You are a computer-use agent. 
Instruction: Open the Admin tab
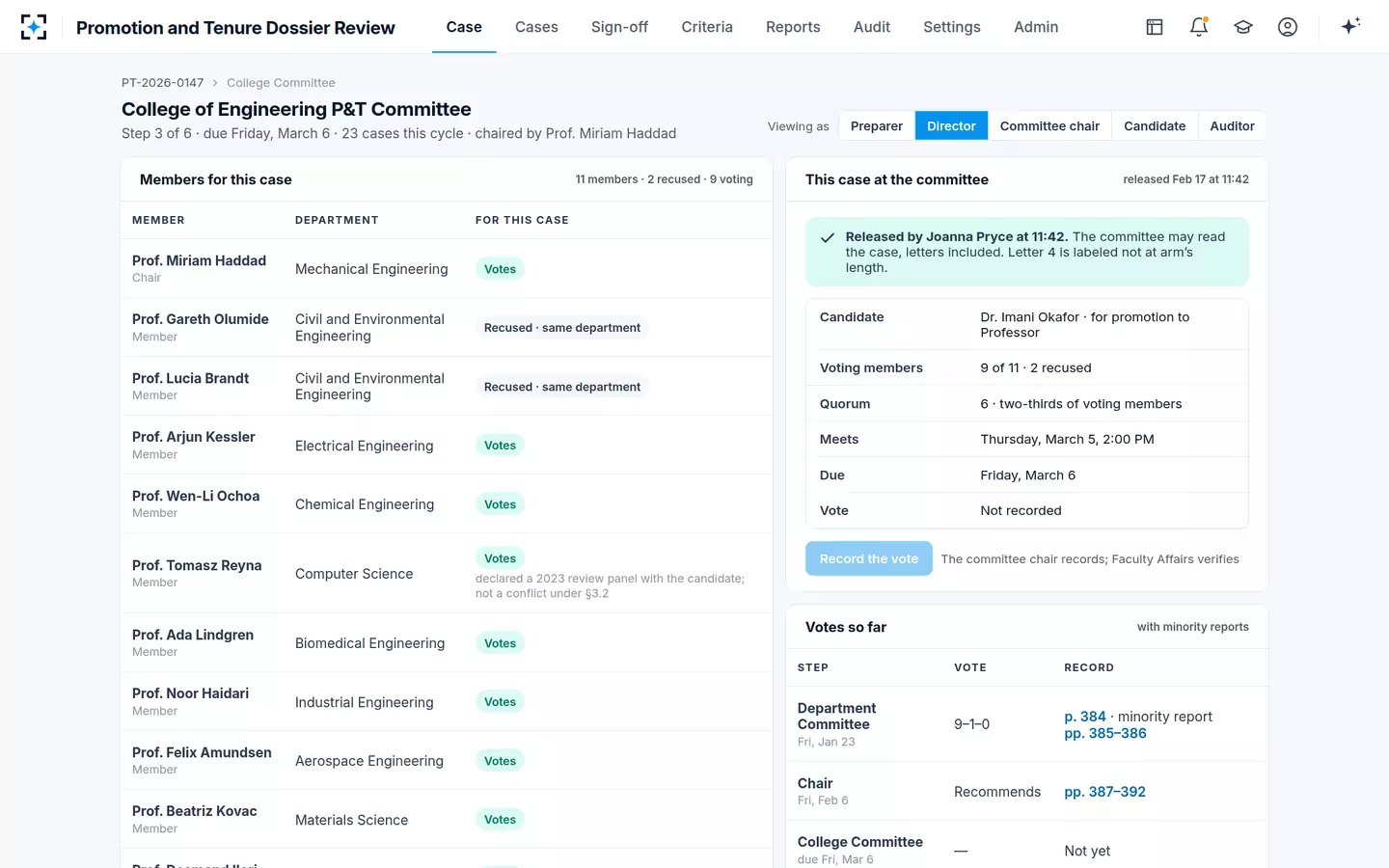[1036, 27]
